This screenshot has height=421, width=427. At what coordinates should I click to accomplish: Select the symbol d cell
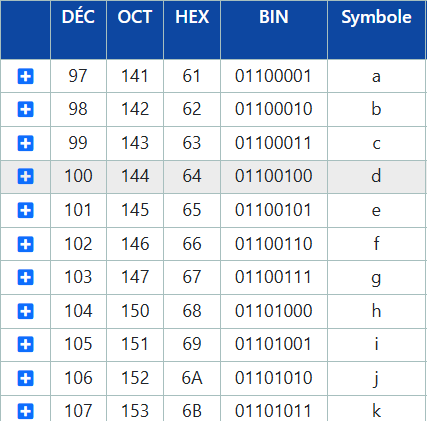click(x=377, y=177)
